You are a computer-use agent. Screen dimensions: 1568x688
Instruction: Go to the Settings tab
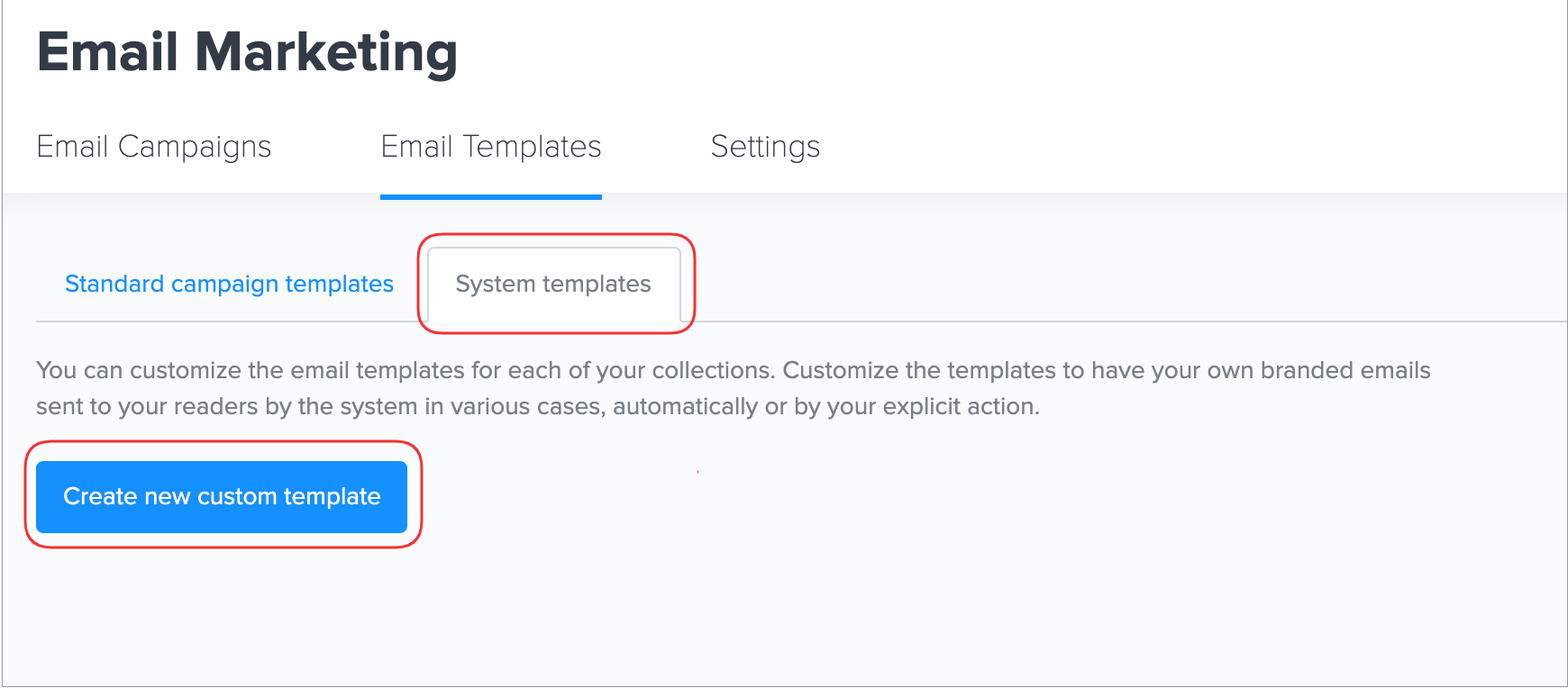(765, 147)
